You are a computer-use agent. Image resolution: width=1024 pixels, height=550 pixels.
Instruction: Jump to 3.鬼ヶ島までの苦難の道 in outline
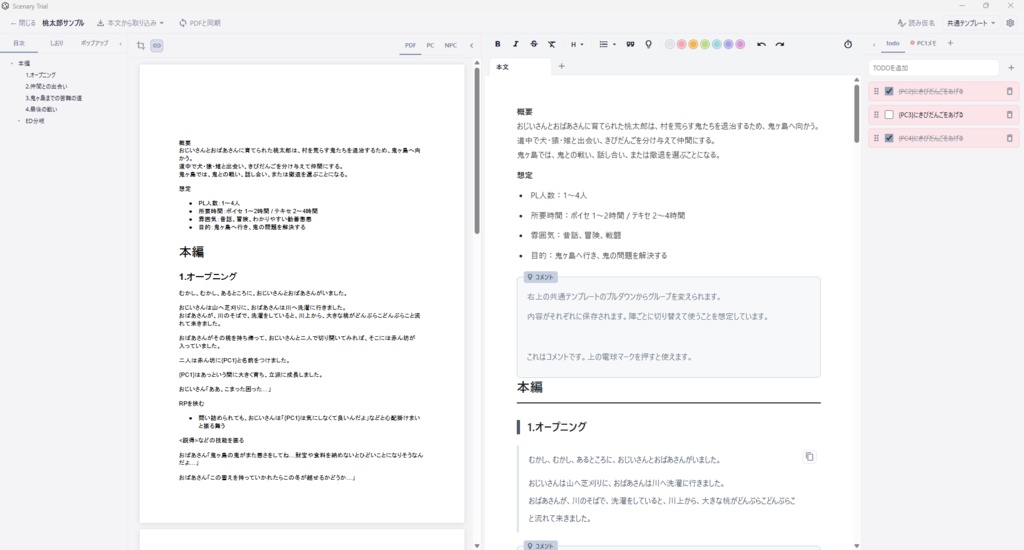point(54,98)
